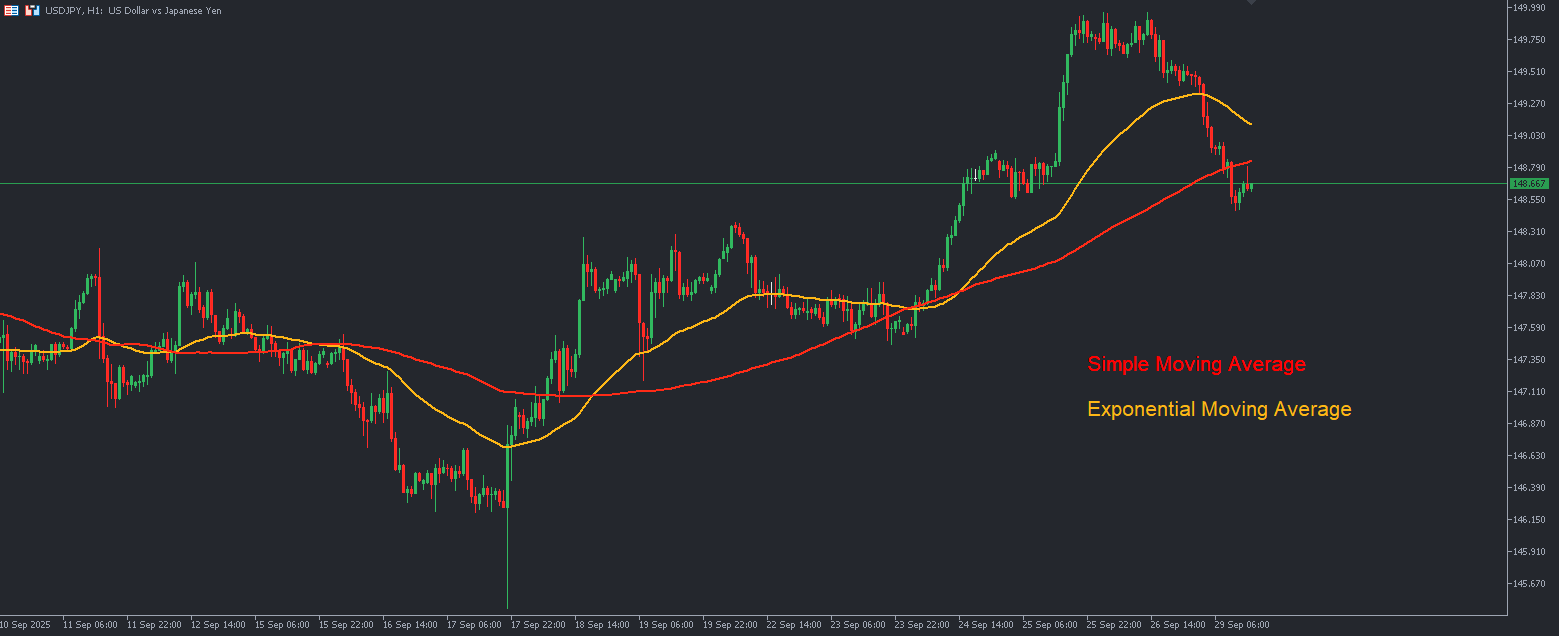The height and width of the screenshot is (636, 1559).
Task: Click the 149.990 level on the price scale
Action: tap(1529, 8)
